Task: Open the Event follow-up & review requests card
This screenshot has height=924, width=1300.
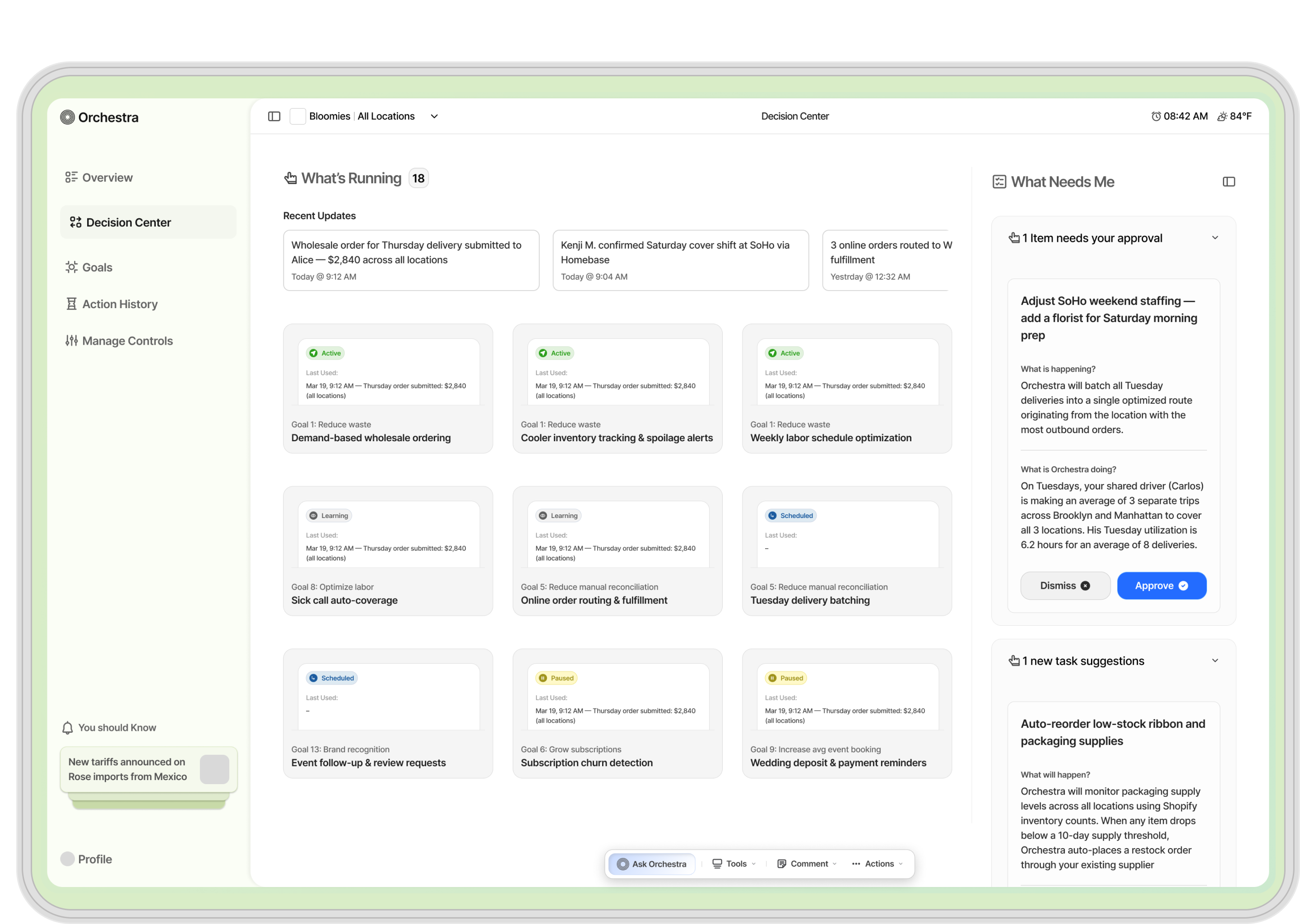Action: click(388, 713)
